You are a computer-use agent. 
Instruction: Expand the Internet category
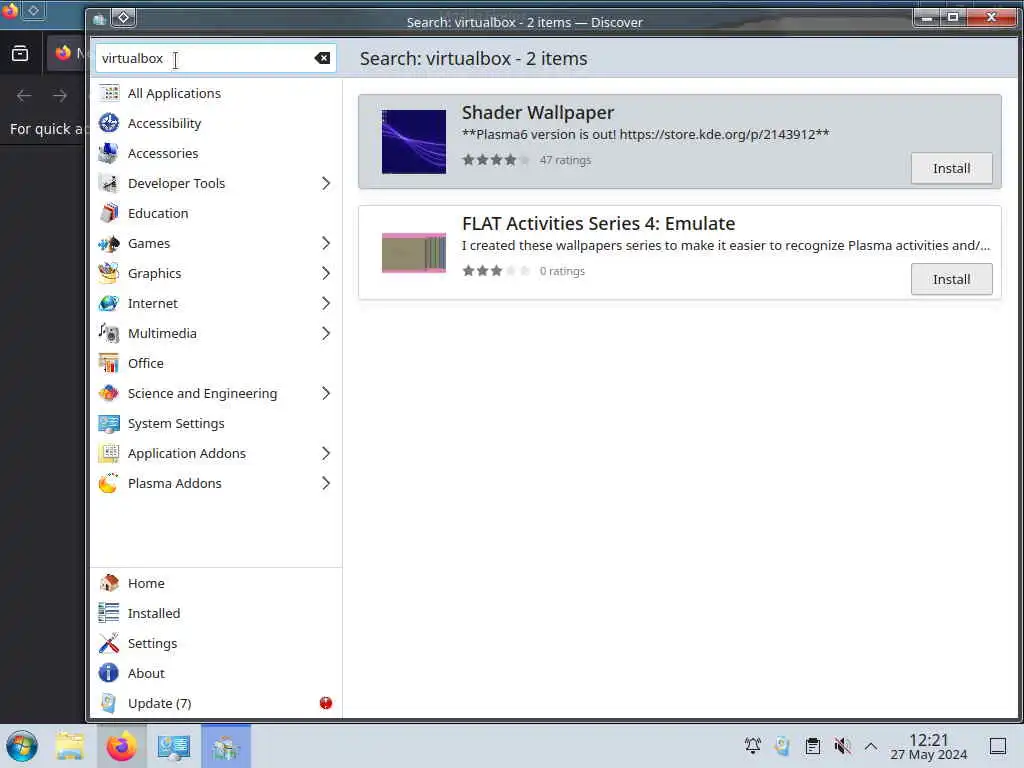pyautogui.click(x=326, y=304)
